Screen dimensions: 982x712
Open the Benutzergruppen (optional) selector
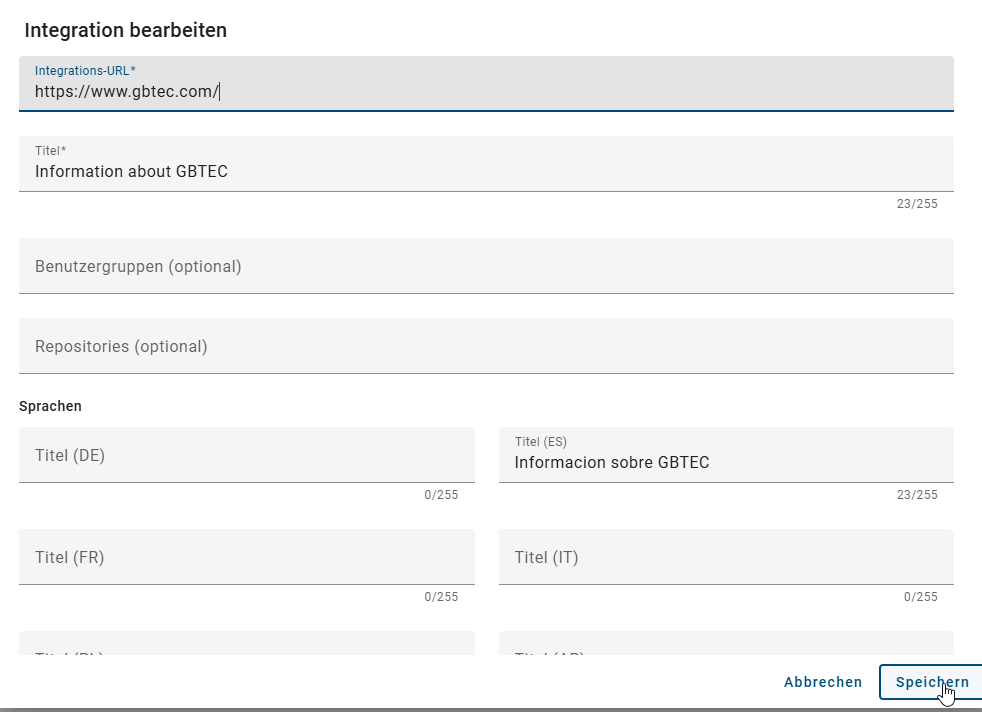point(486,266)
